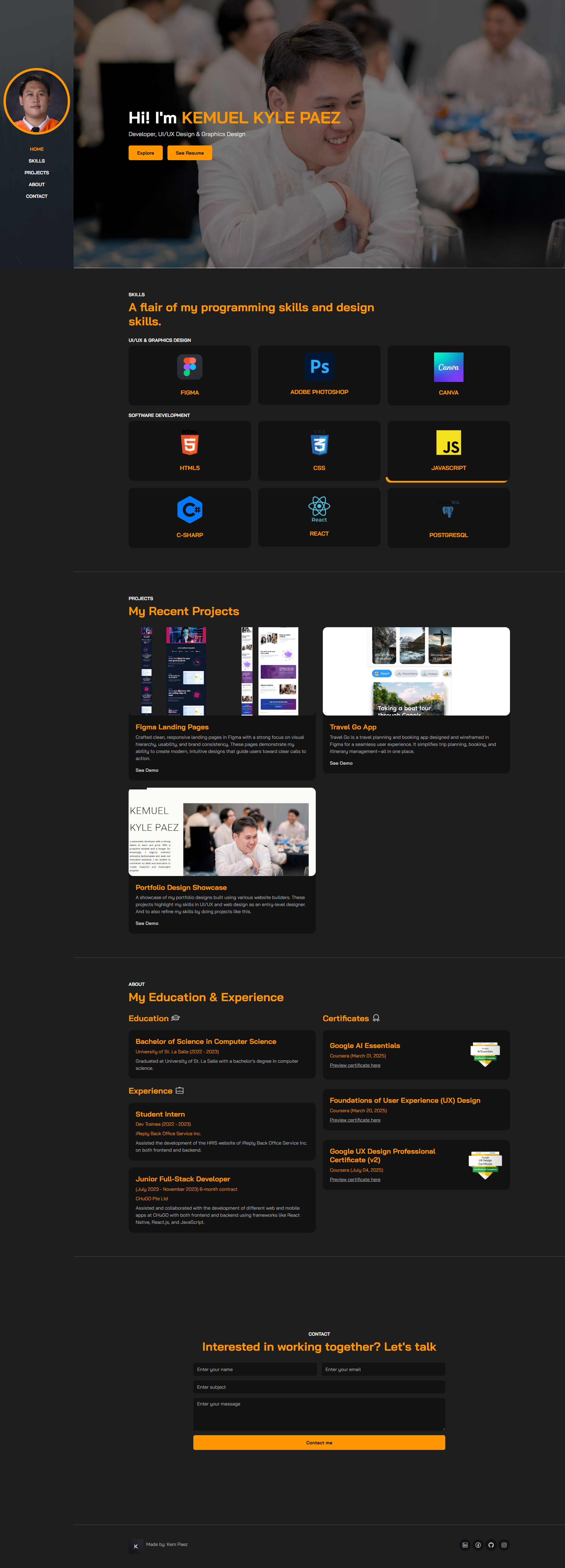Click the Figma skill icon
565x1568 pixels.
(x=190, y=367)
